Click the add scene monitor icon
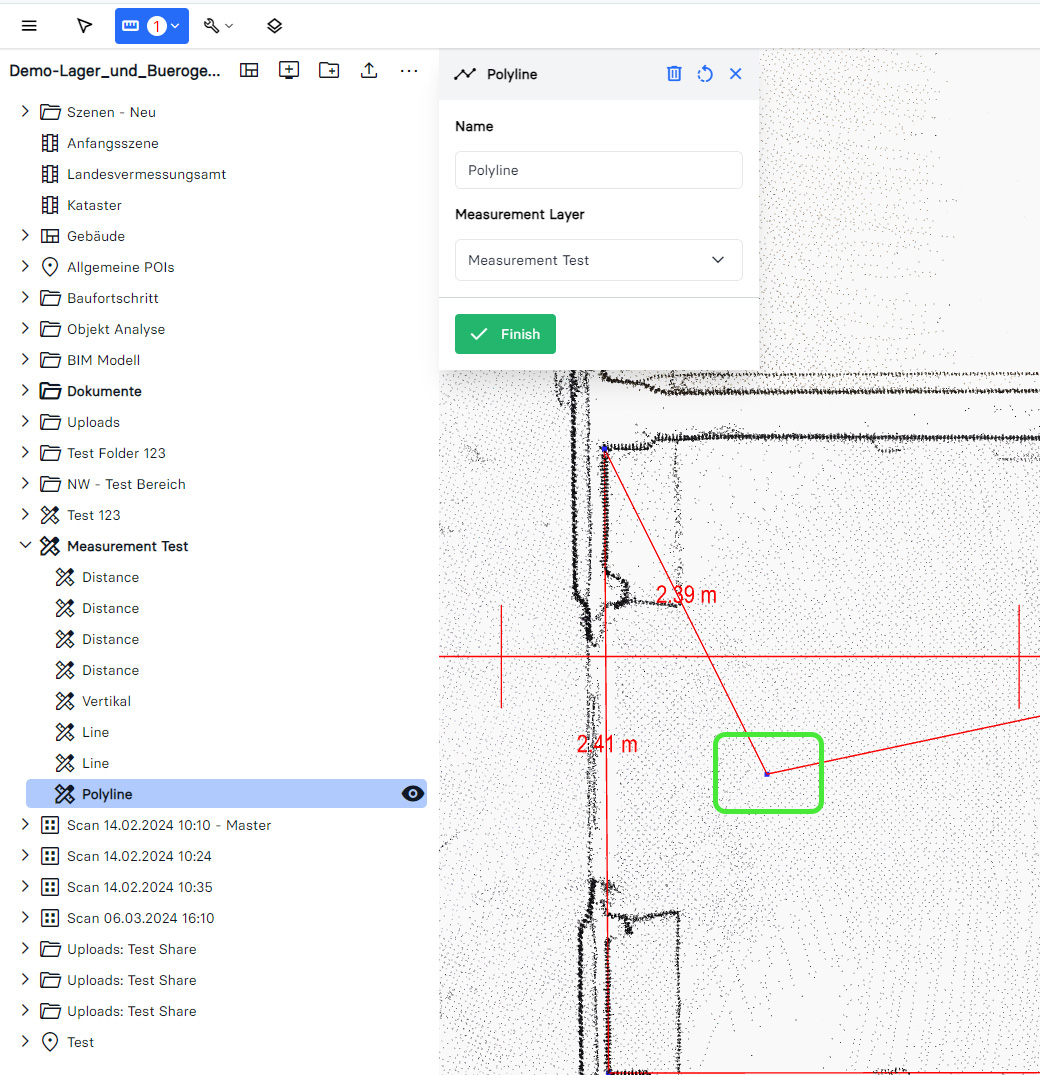 click(289, 70)
